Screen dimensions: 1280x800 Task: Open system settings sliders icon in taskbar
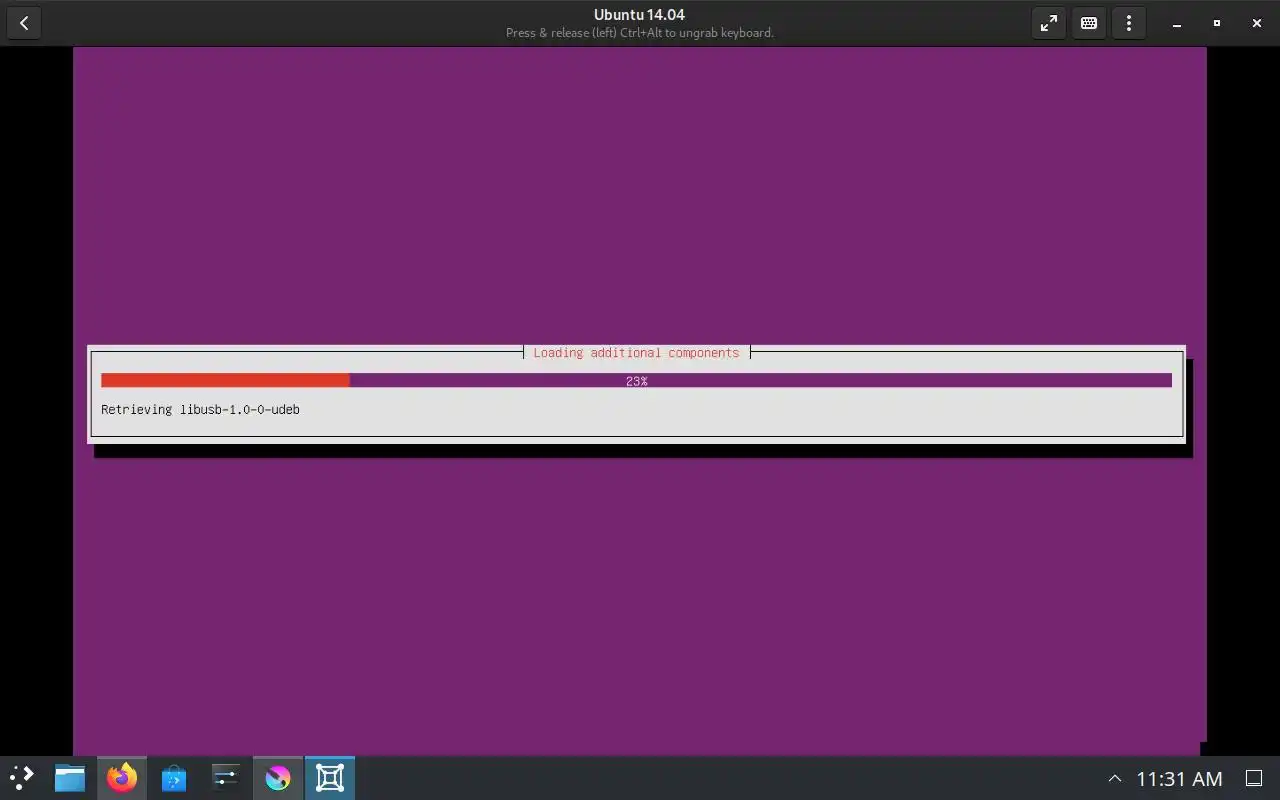226,777
